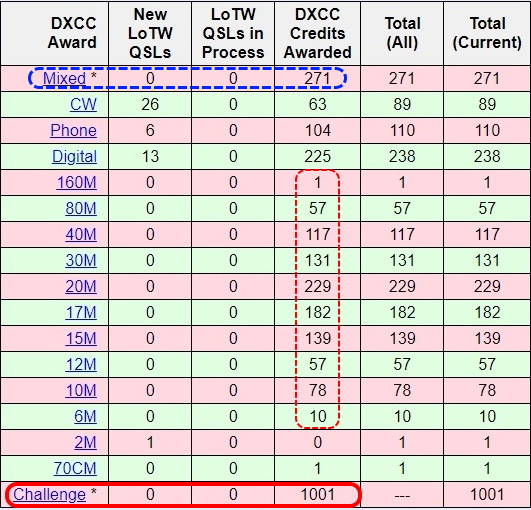This screenshot has width=531, height=510.
Task: Select 6M Total (Current) value 10
Action: click(x=487, y=416)
